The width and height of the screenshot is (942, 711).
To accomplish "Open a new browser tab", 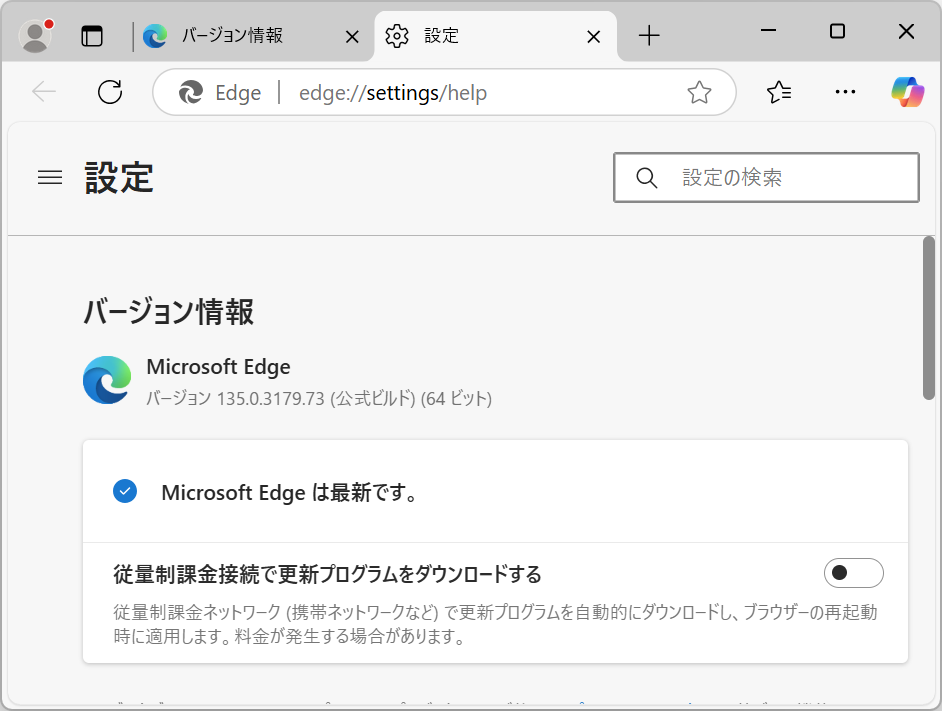I will [650, 36].
